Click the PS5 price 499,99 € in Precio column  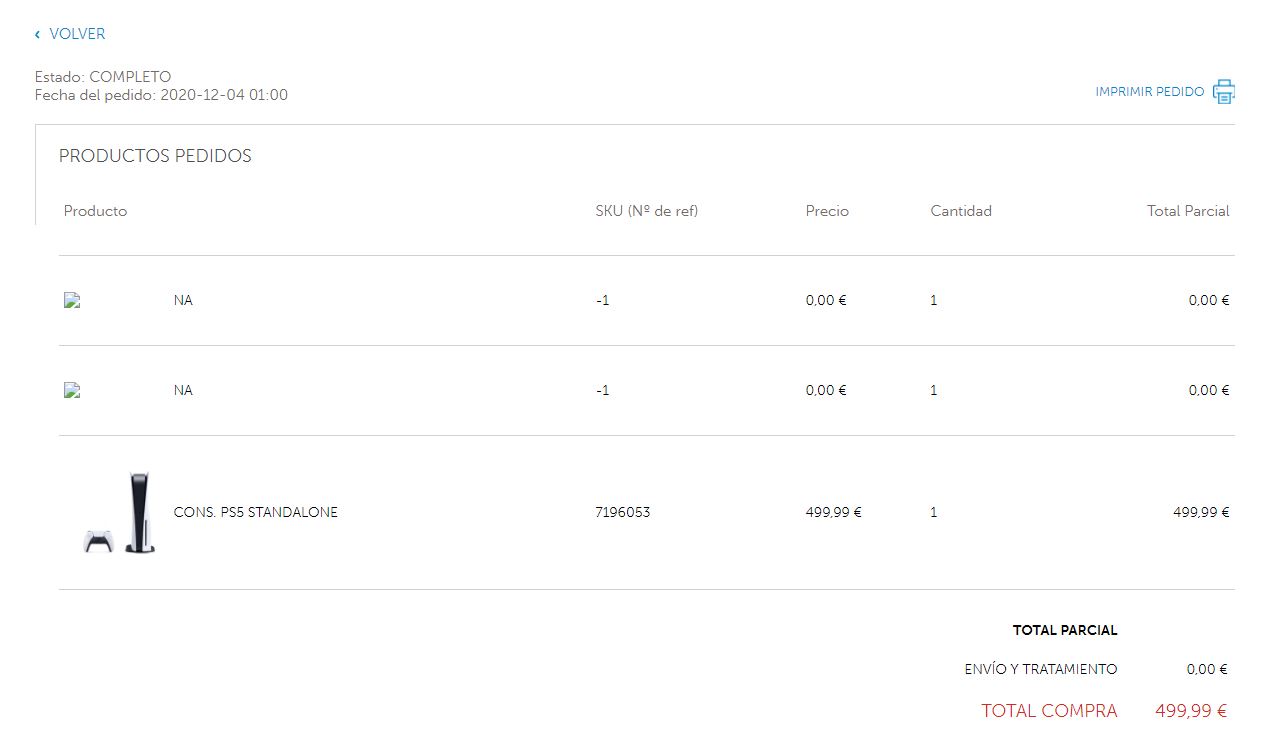coord(833,512)
